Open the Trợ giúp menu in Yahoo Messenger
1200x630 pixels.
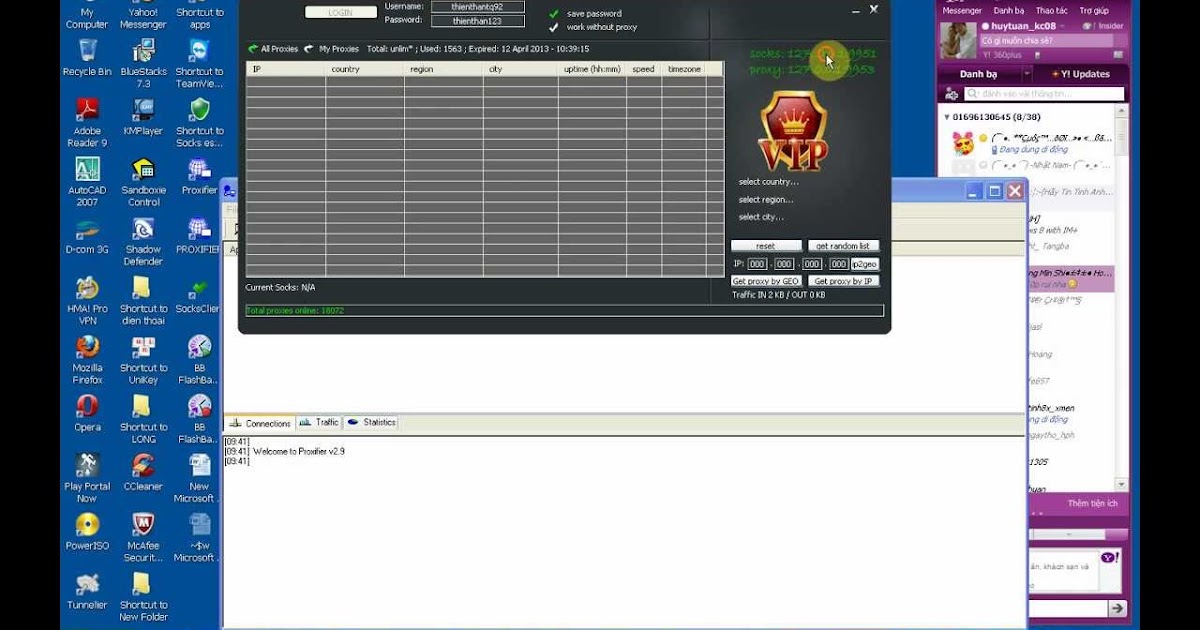click(x=1094, y=10)
